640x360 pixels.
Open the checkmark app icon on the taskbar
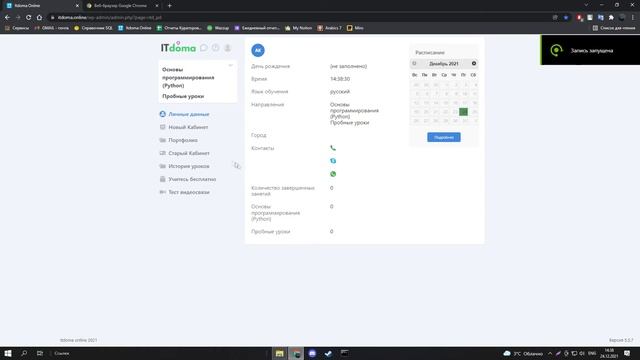pos(329,353)
